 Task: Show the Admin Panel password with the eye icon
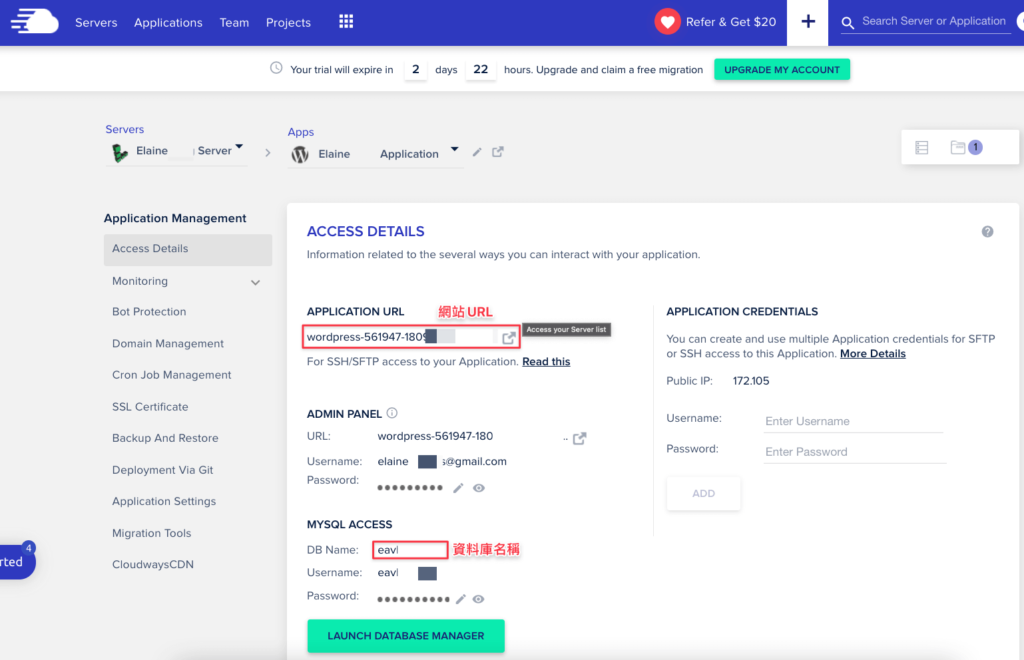click(x=479, y=488)
